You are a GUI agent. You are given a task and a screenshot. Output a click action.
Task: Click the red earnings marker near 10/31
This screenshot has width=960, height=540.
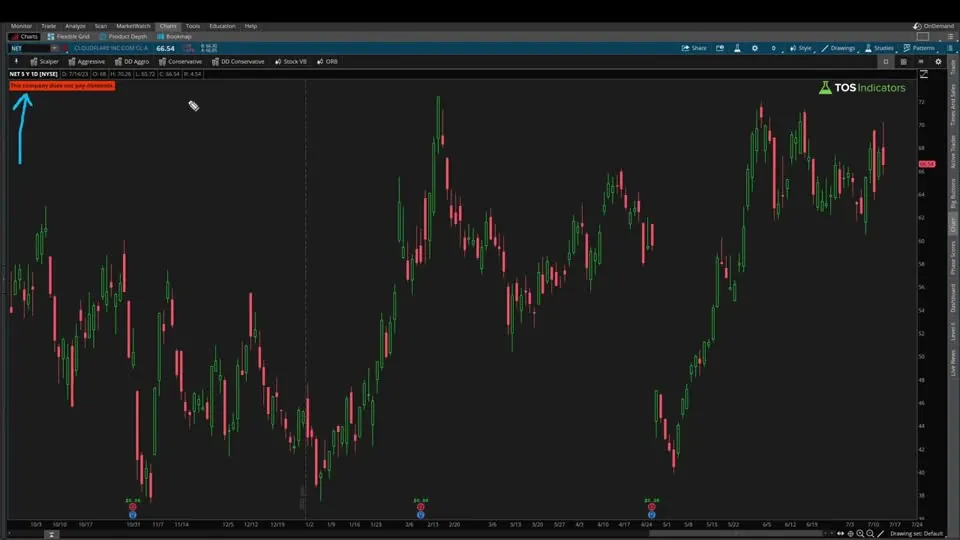tap(133, 507)
